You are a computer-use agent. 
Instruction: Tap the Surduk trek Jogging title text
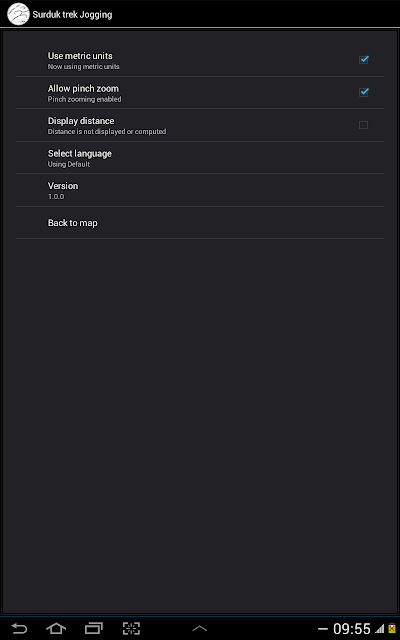(72, 15)
